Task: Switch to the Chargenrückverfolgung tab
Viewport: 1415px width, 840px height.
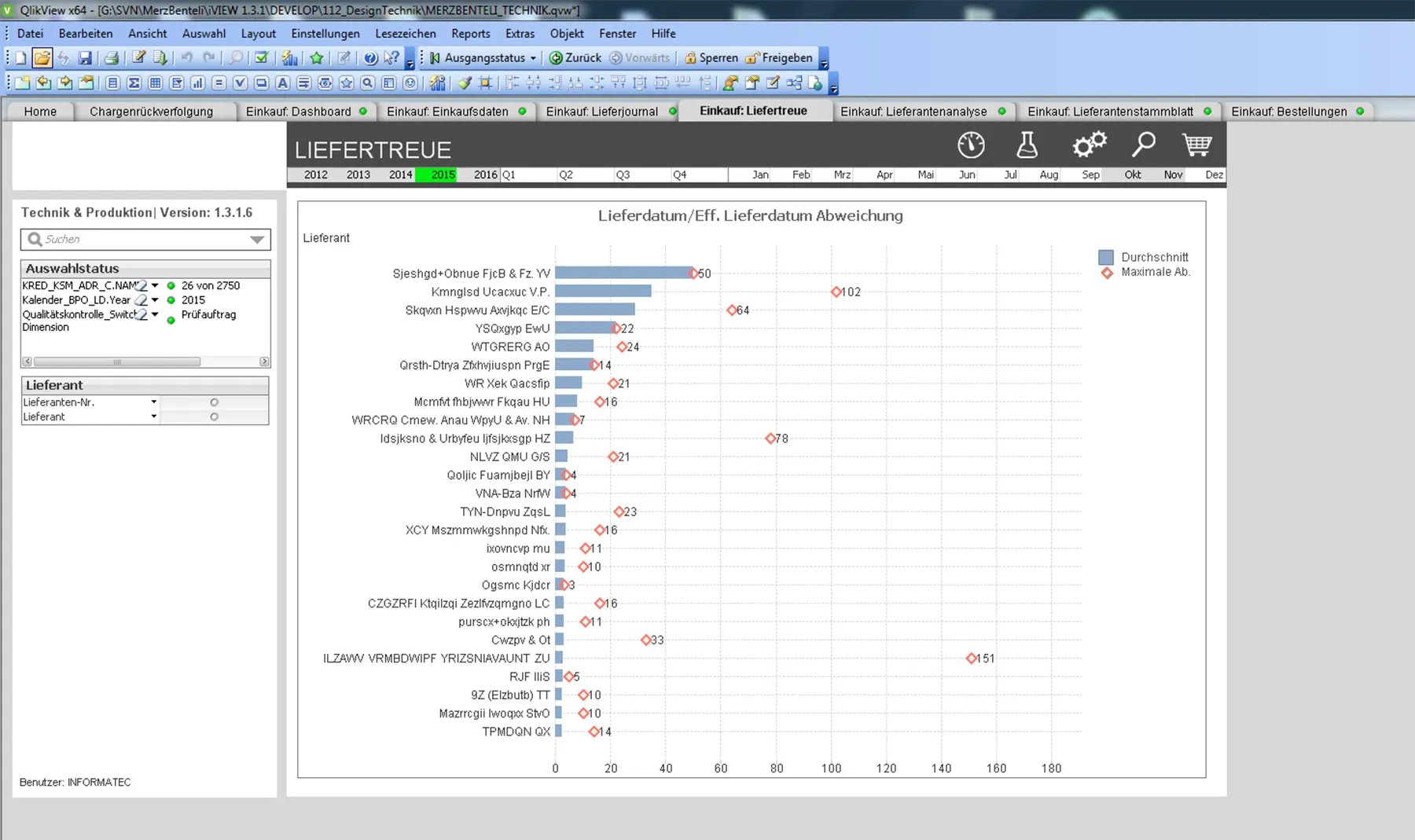Action: pos(151,112)
